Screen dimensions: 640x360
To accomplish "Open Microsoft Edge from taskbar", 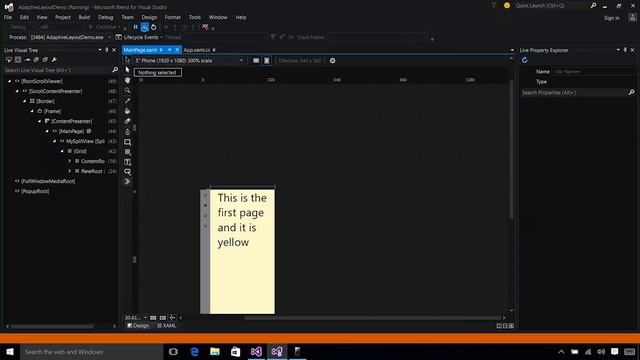I will click(x=194, y=351).
